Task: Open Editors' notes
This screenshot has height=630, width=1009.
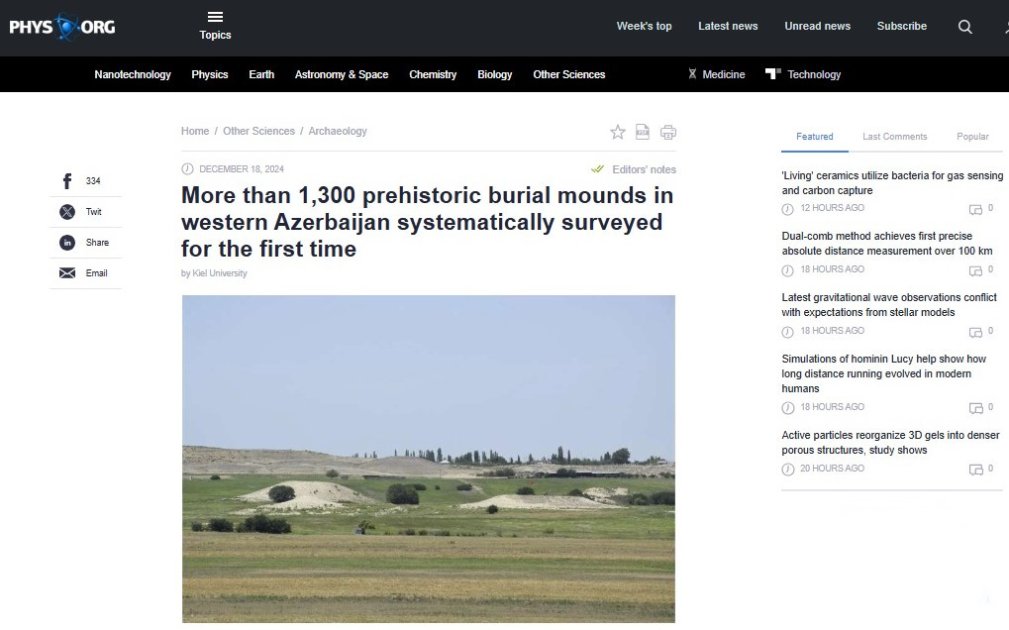Action: [x=643, y=170]
